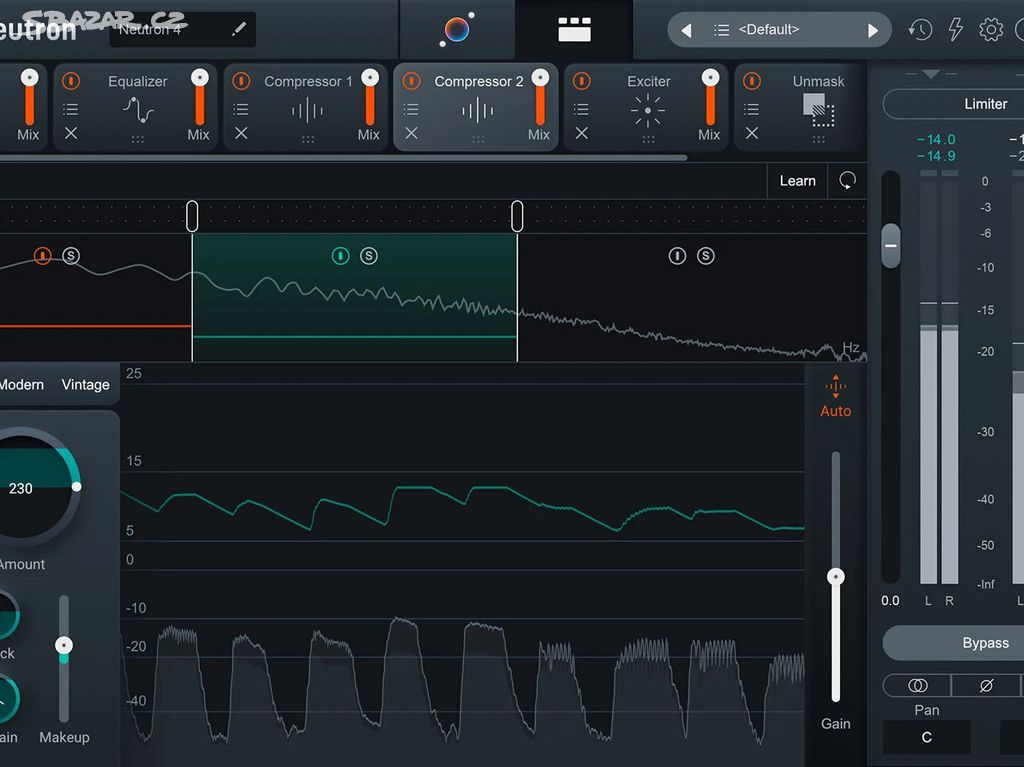Open the settings gear
The height and width of the screenshot is (767, 1024).
(991, 29)
